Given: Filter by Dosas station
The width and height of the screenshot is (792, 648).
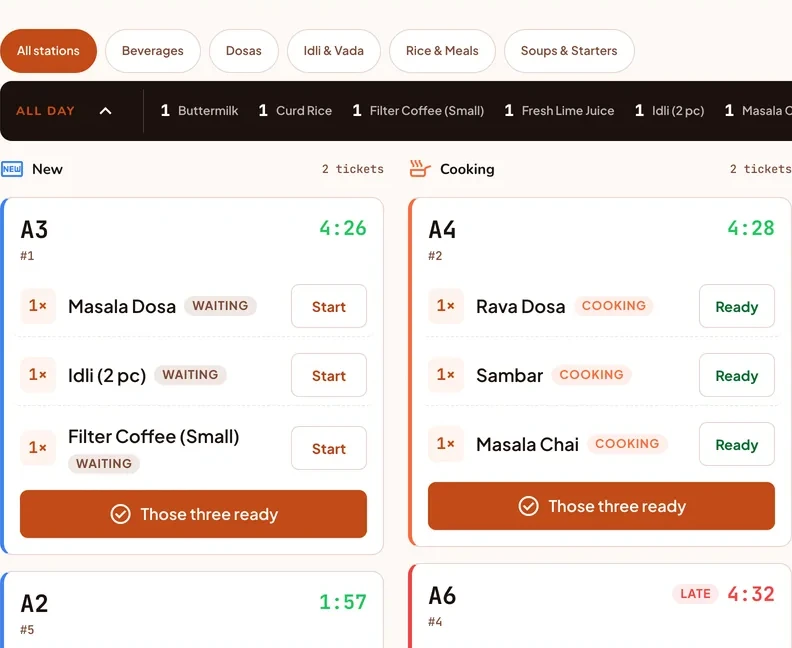Looking at the screenshot, I should (x=243, y=51).
